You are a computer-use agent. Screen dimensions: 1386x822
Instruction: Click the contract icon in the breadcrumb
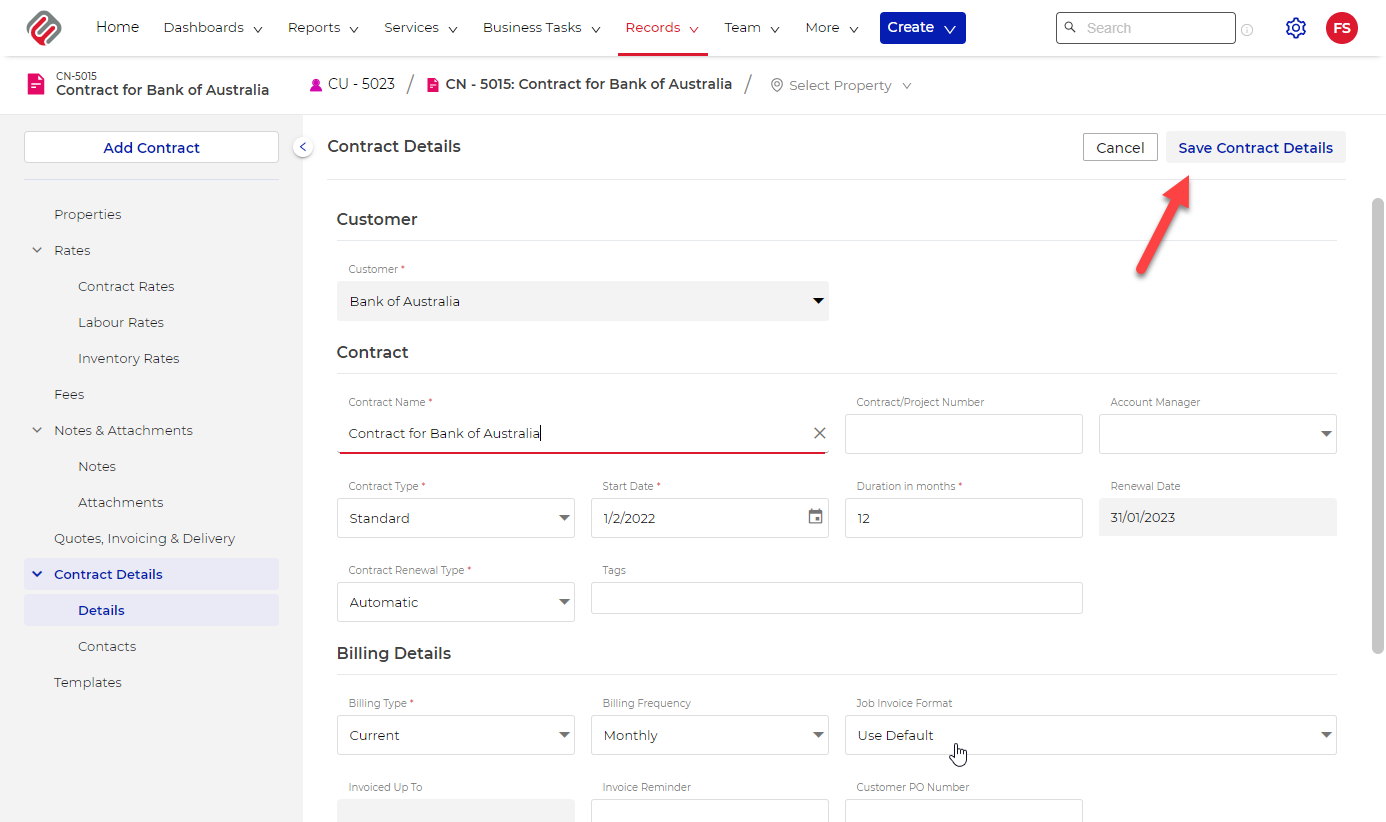433,85
